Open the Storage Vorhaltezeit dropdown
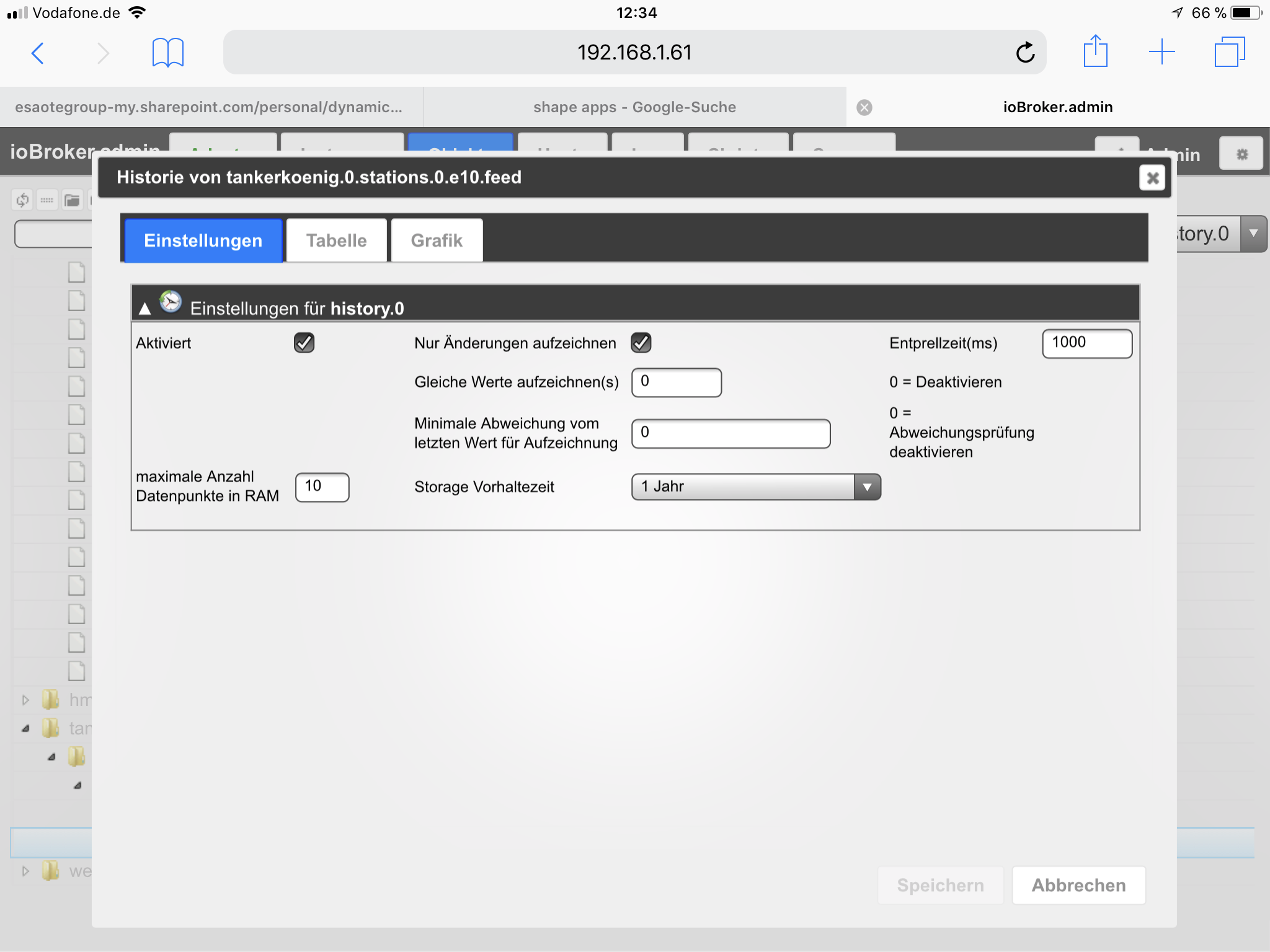This screenshot has height=952, width=1270. (756, 487)
